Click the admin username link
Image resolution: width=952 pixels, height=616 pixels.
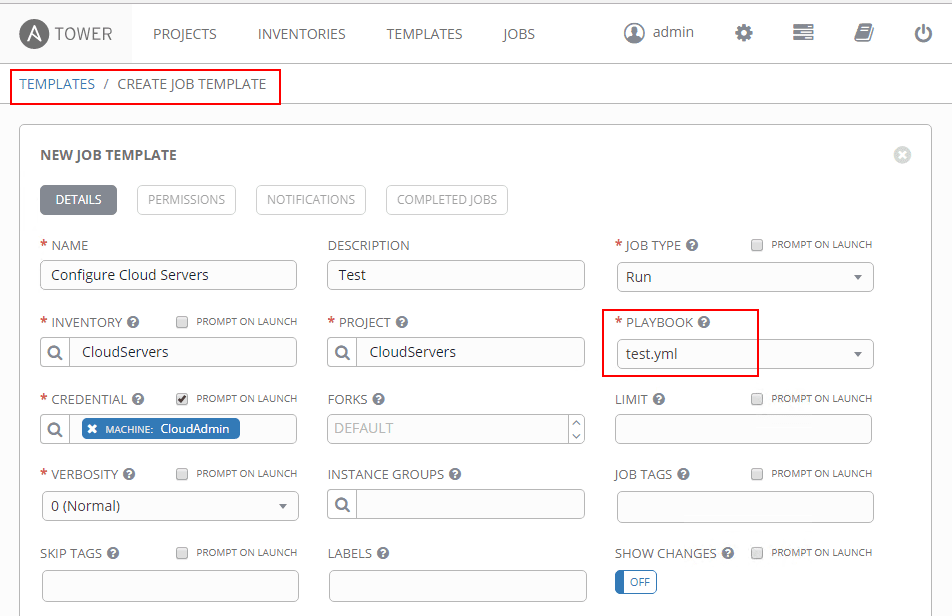coord(673,32)
